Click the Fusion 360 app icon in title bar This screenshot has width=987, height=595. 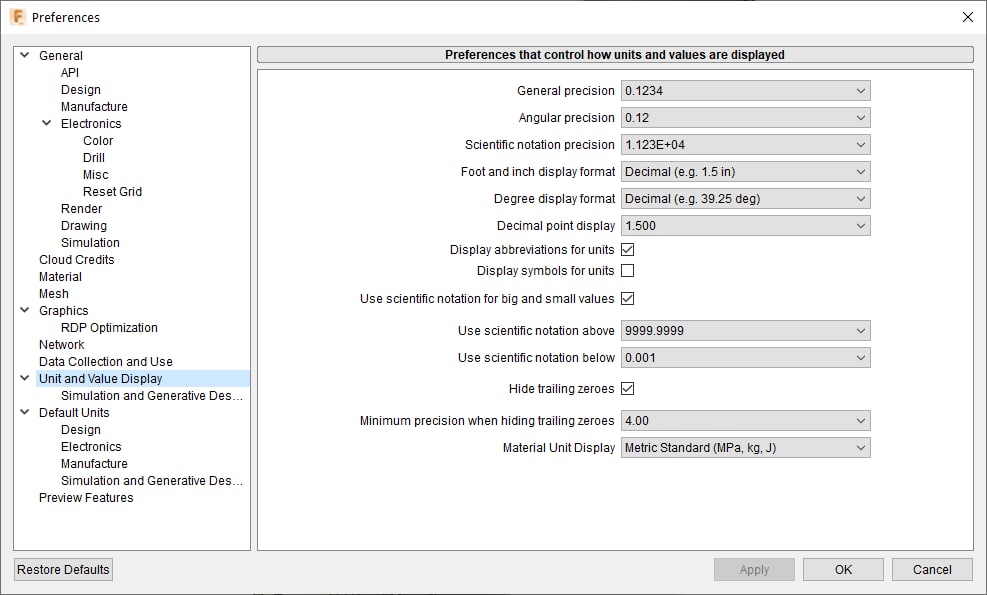click(x=18, y=17)
